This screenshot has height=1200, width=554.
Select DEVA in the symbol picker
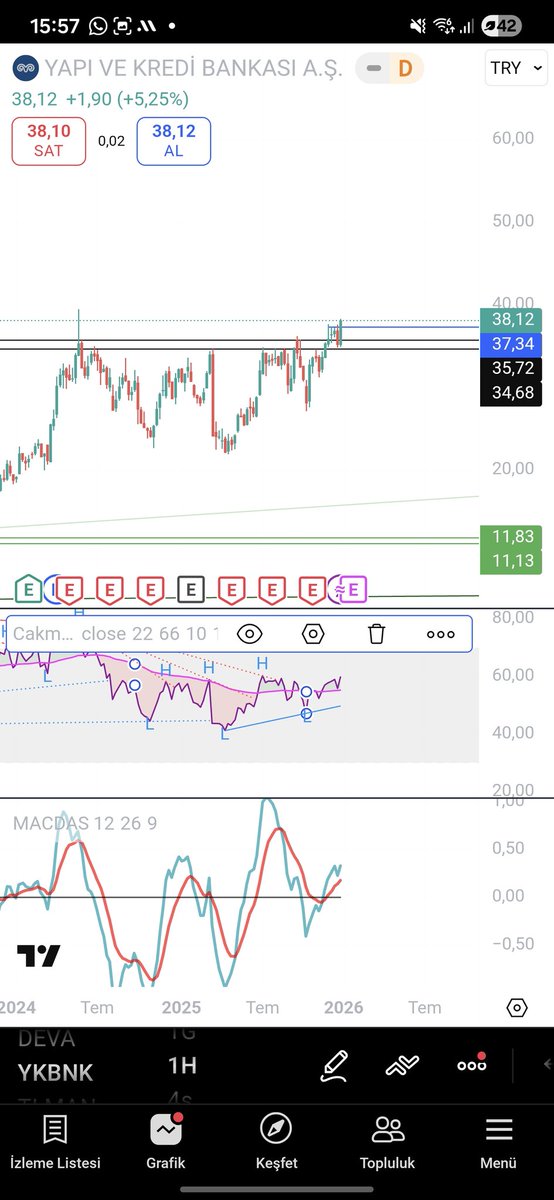[x=47, y=1038]
